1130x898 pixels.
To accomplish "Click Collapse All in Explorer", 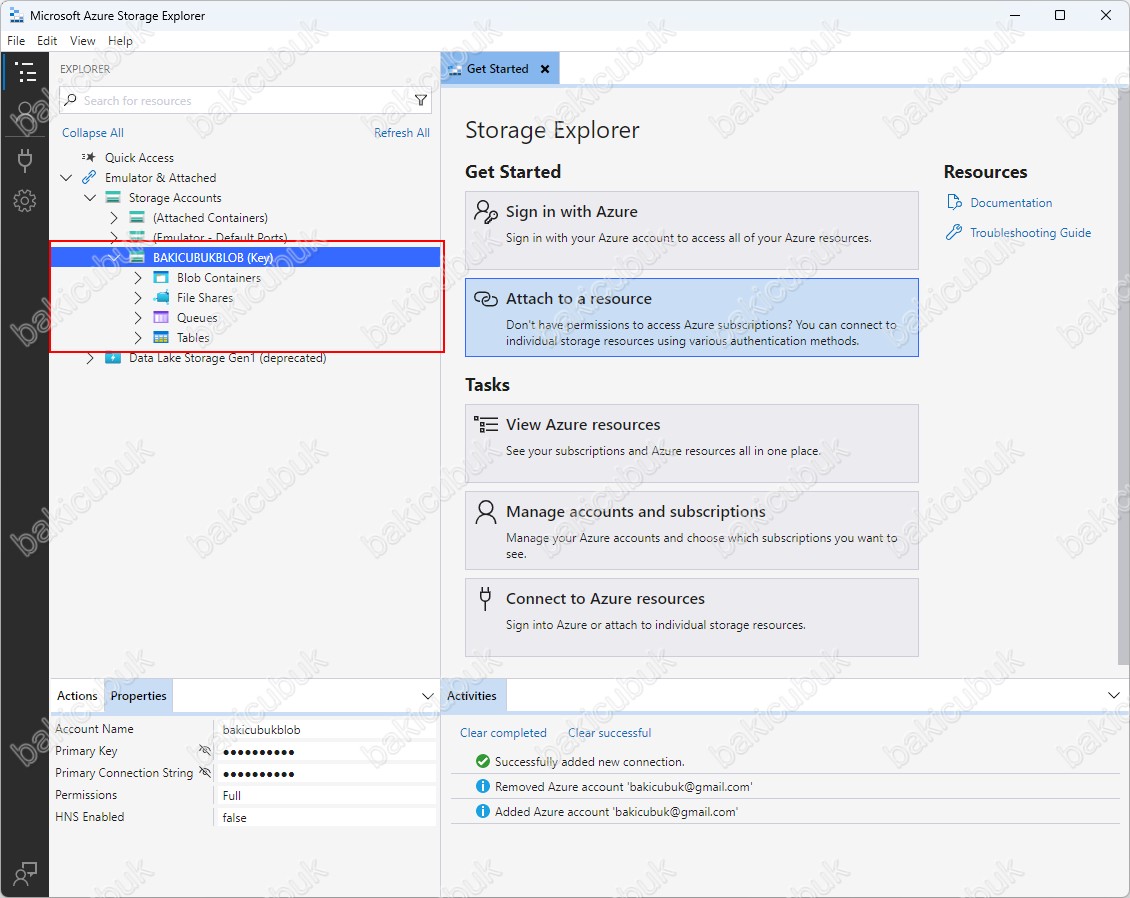I will [93, 133].
